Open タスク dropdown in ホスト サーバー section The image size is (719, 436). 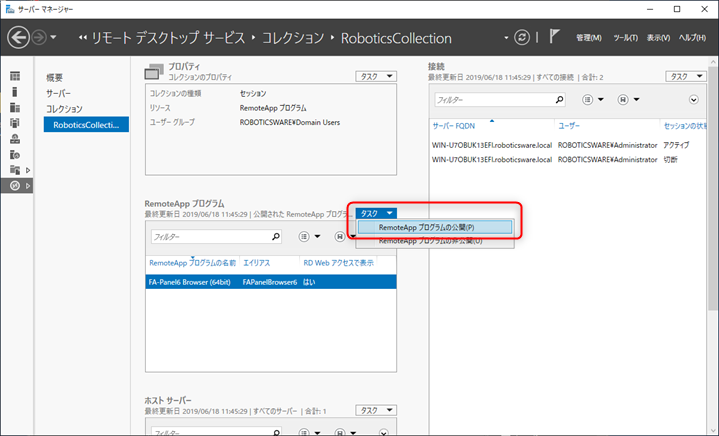(376, 410)
